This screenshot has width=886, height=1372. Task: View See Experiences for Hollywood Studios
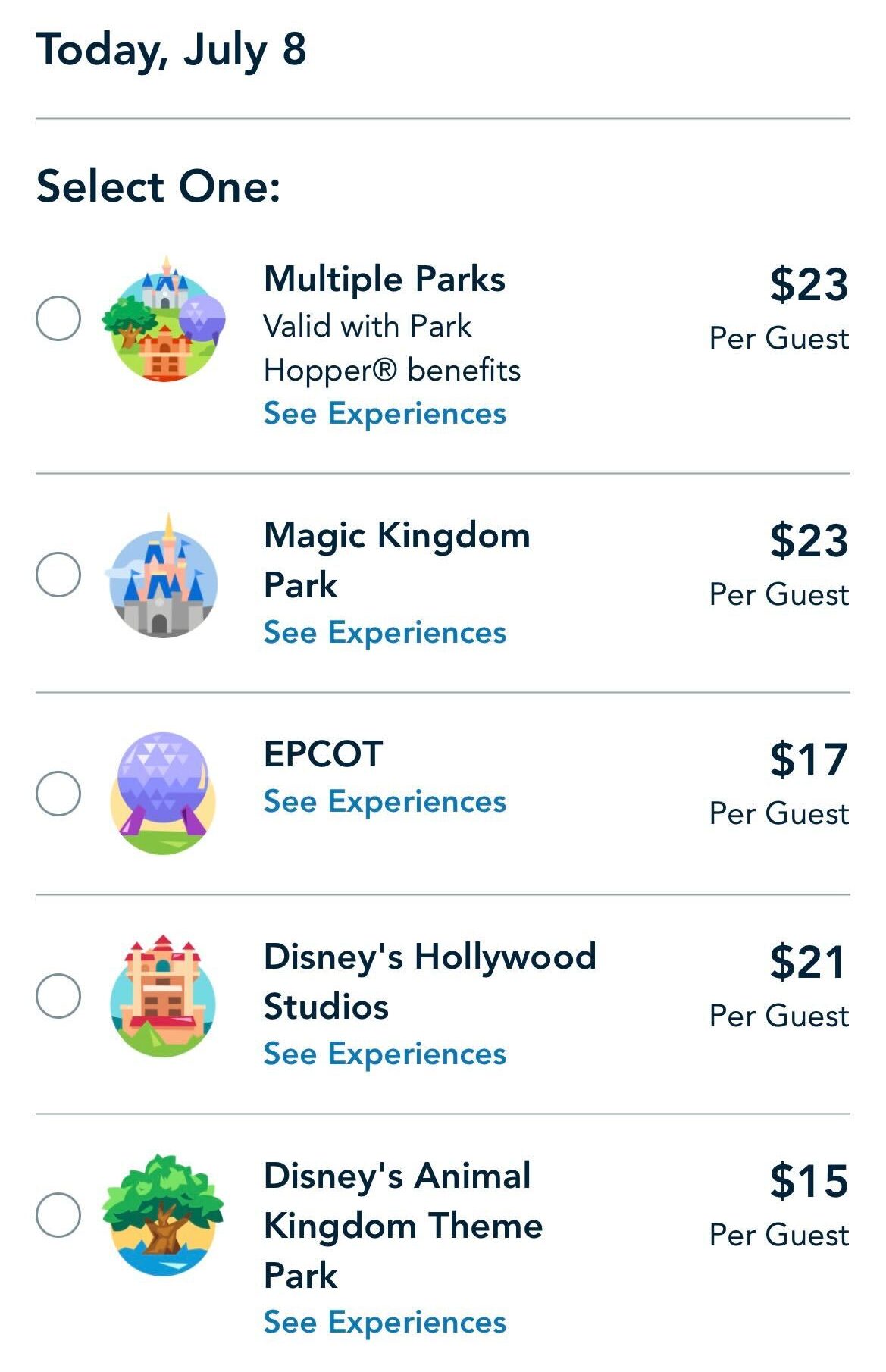384,1054
